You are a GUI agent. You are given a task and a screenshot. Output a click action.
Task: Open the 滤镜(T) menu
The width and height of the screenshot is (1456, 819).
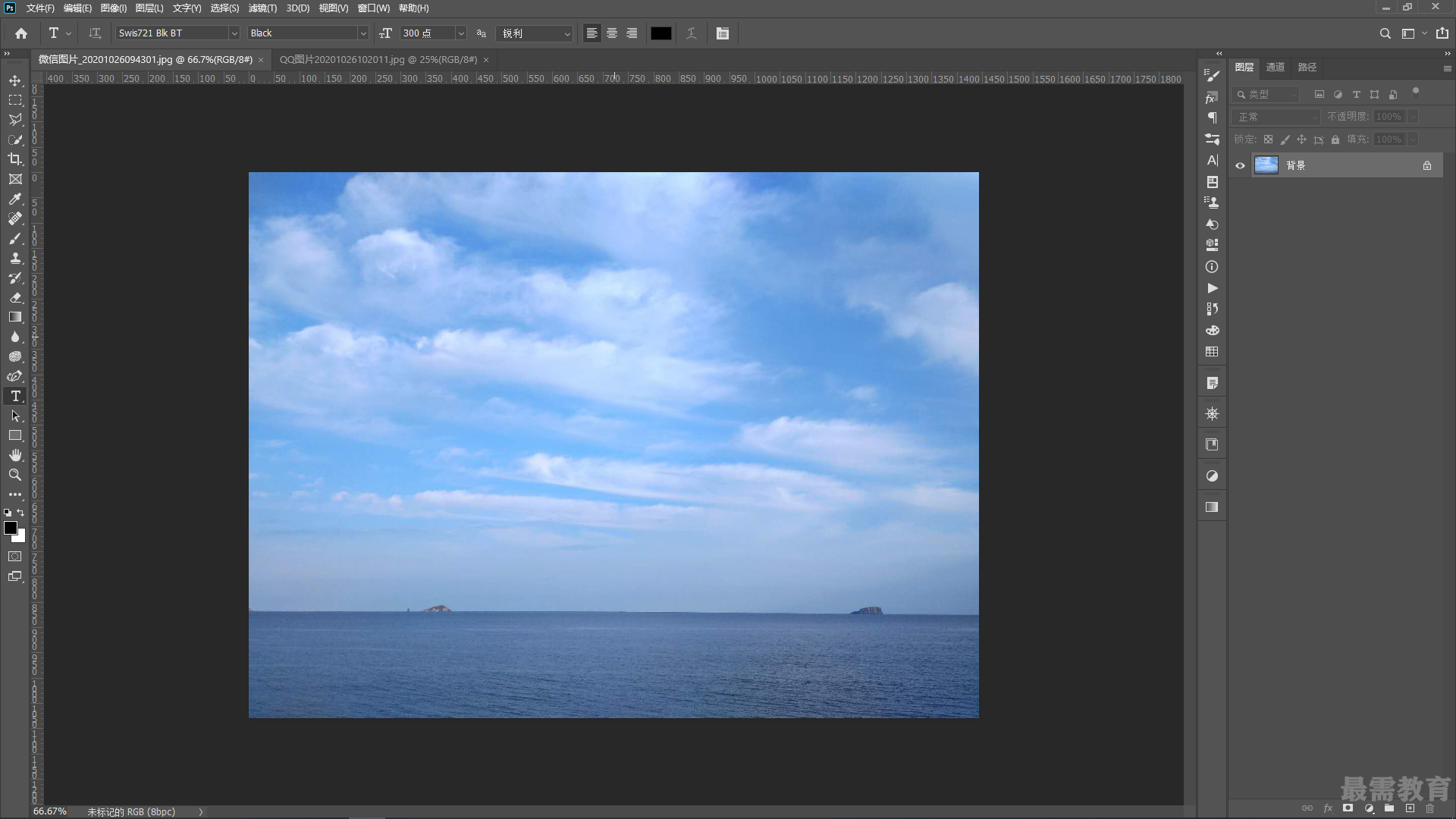(x=262, y=8)
